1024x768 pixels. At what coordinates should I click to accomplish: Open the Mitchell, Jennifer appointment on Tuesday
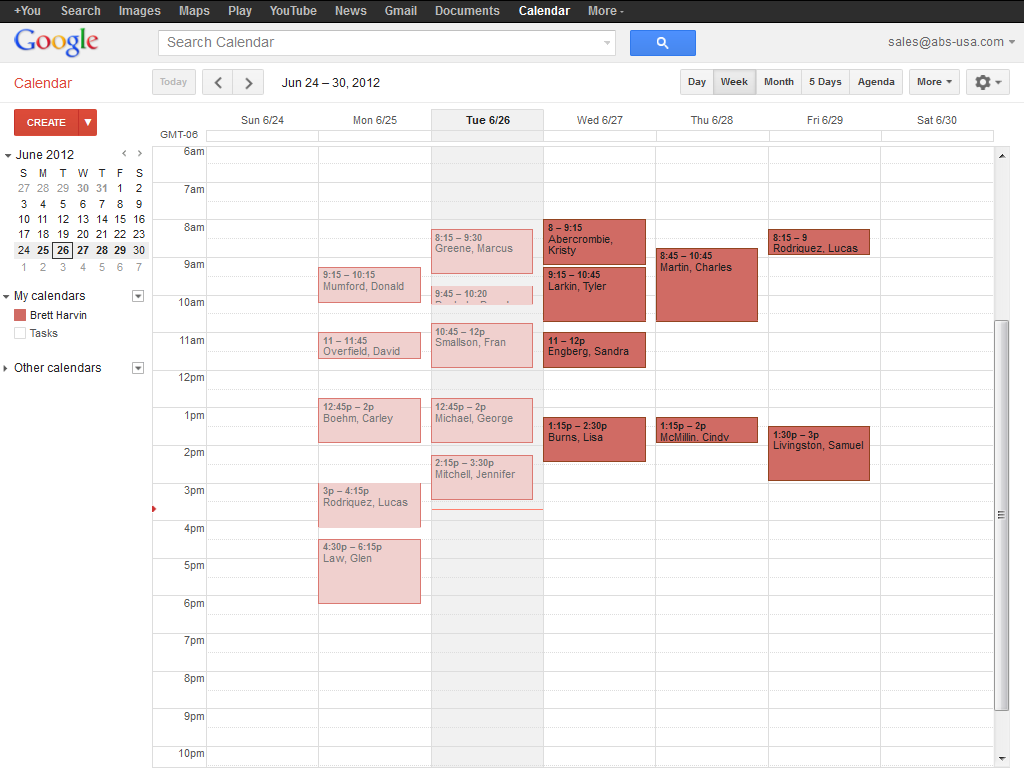pyautogui.click(x=481, y=476)
